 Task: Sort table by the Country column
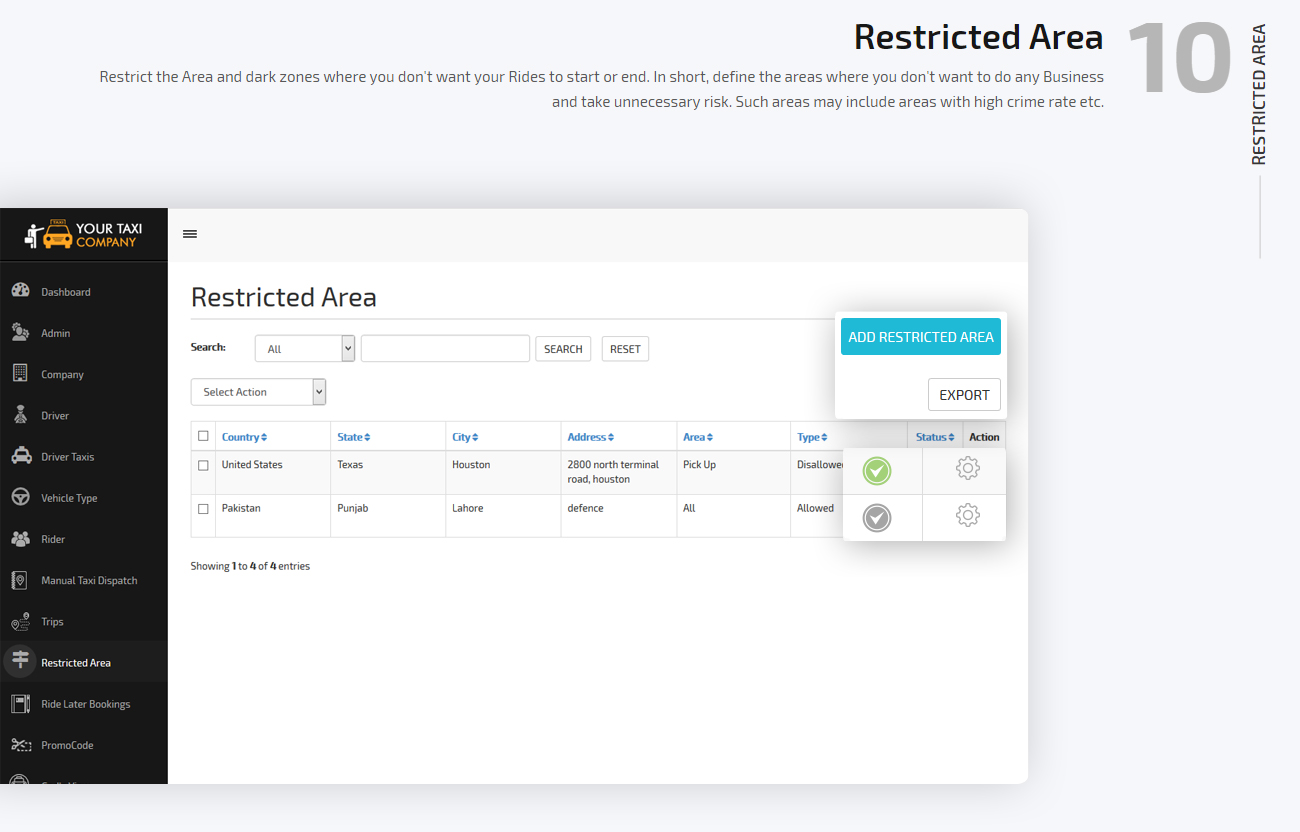[x=245, y=436]
